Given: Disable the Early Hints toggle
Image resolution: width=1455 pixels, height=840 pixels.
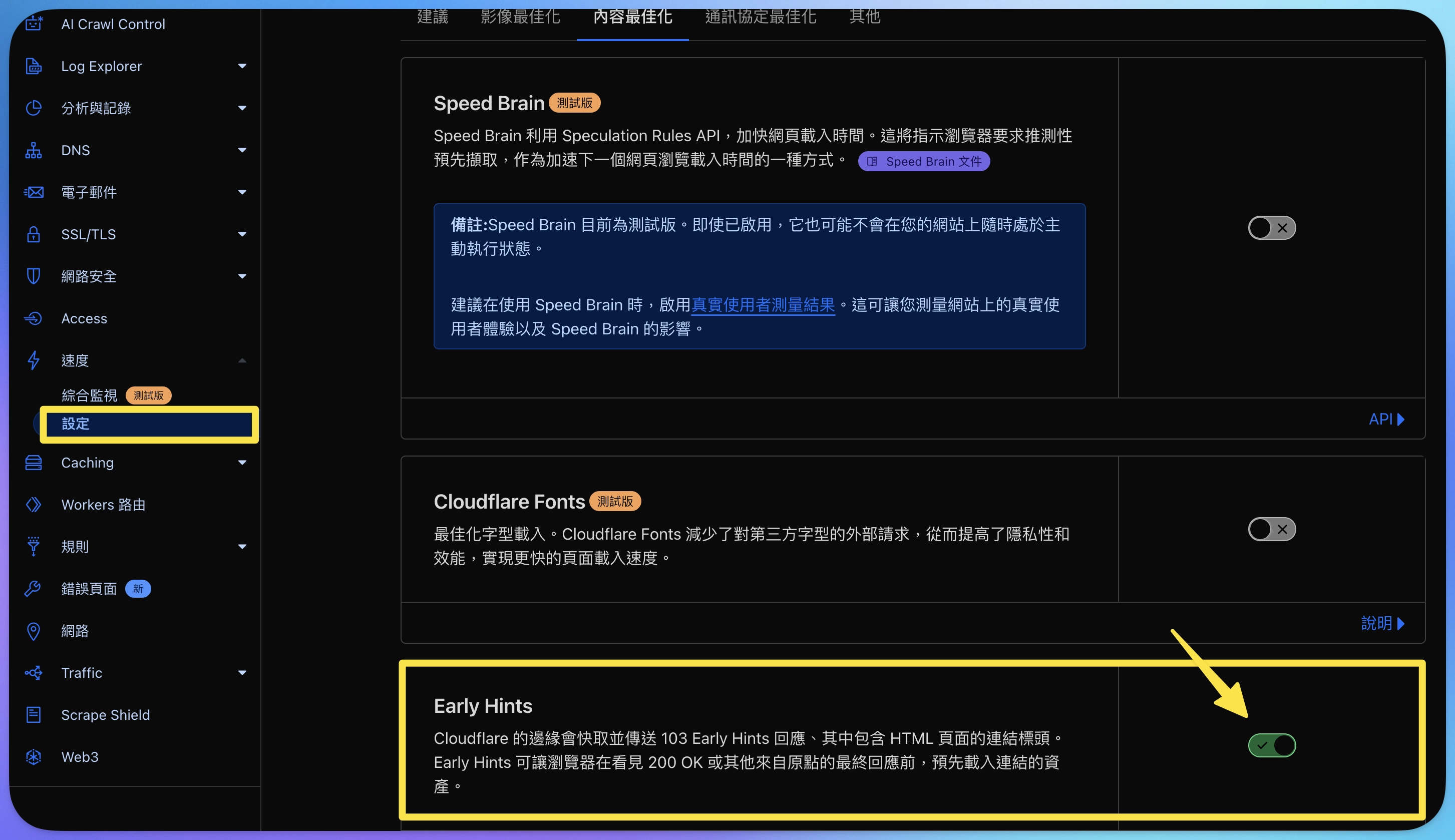Looking at the screenshot, I should click(1272, 745).
